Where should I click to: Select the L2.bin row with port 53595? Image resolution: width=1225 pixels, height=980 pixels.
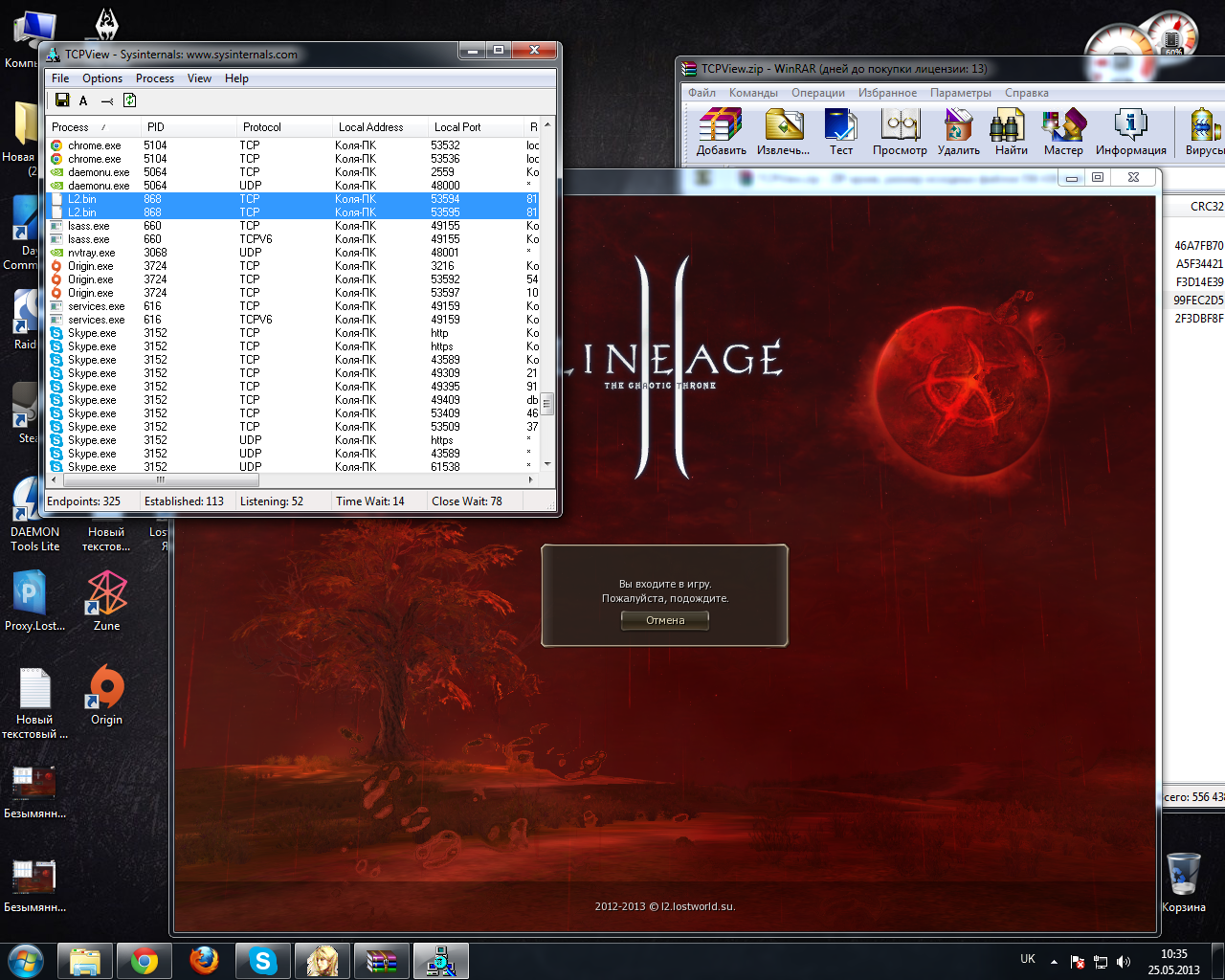coord(293,212)
